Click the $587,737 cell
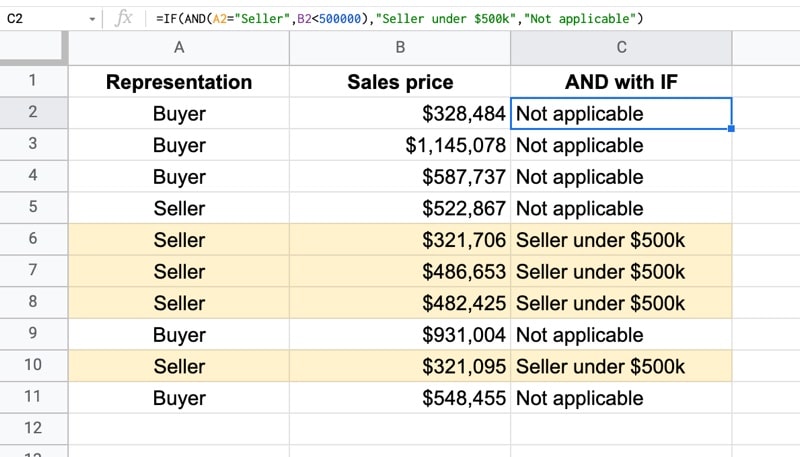 400,176
